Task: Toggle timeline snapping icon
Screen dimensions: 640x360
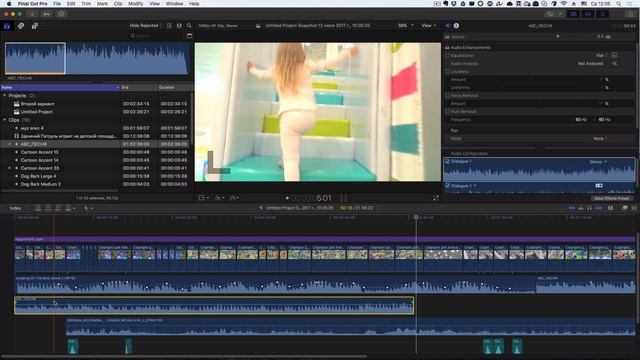Action: [599, 208]
